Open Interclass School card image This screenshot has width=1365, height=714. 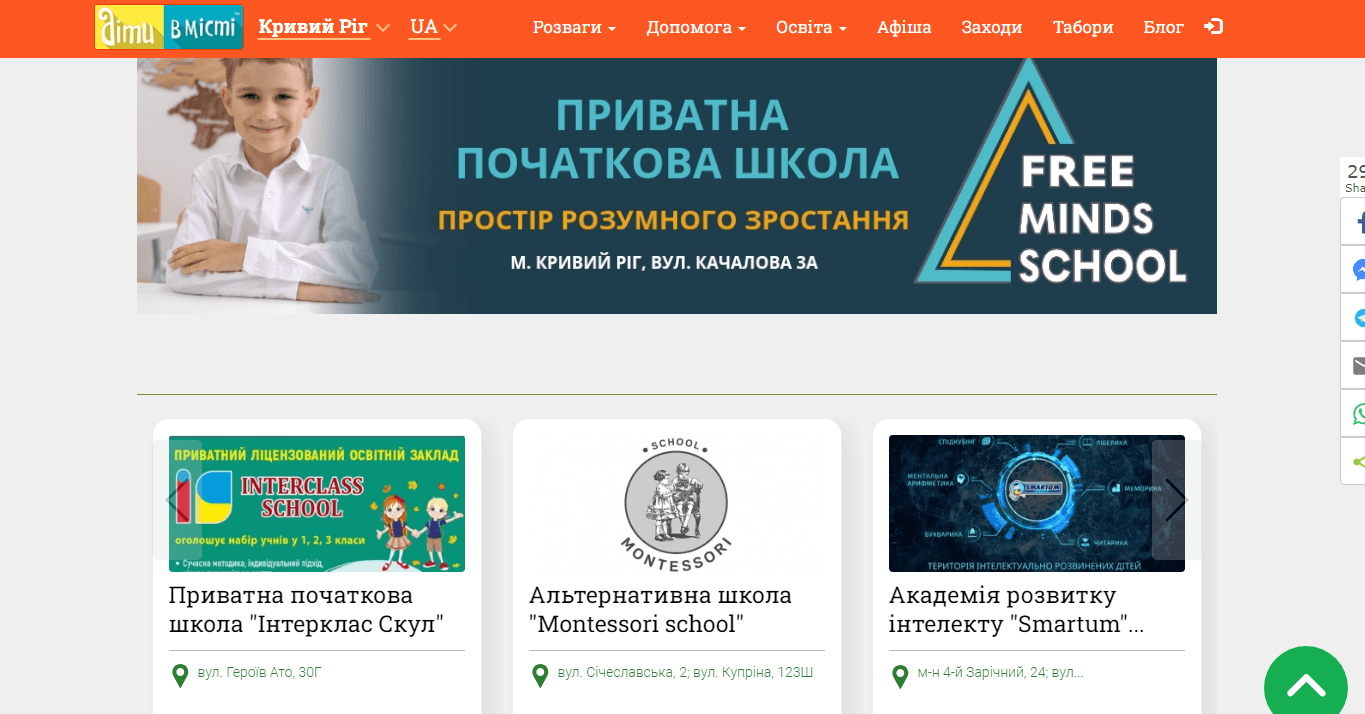(x=317, y=504)
